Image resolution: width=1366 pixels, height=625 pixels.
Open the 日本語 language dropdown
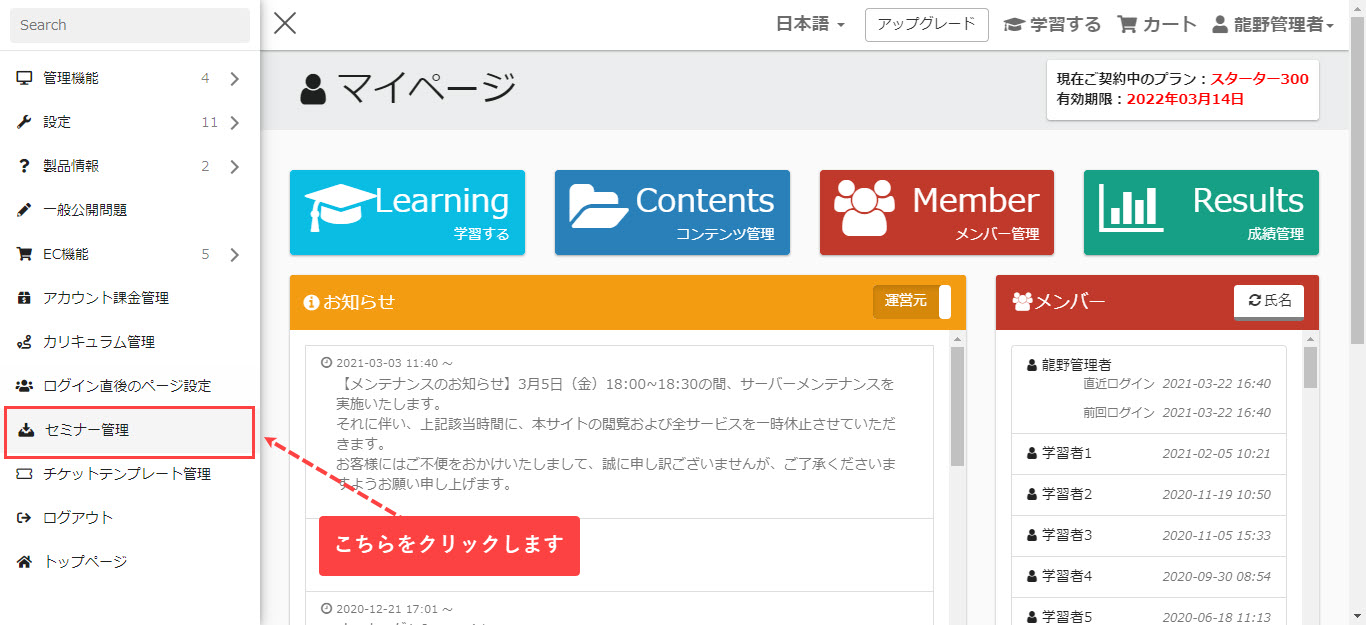tap(810, 25)
